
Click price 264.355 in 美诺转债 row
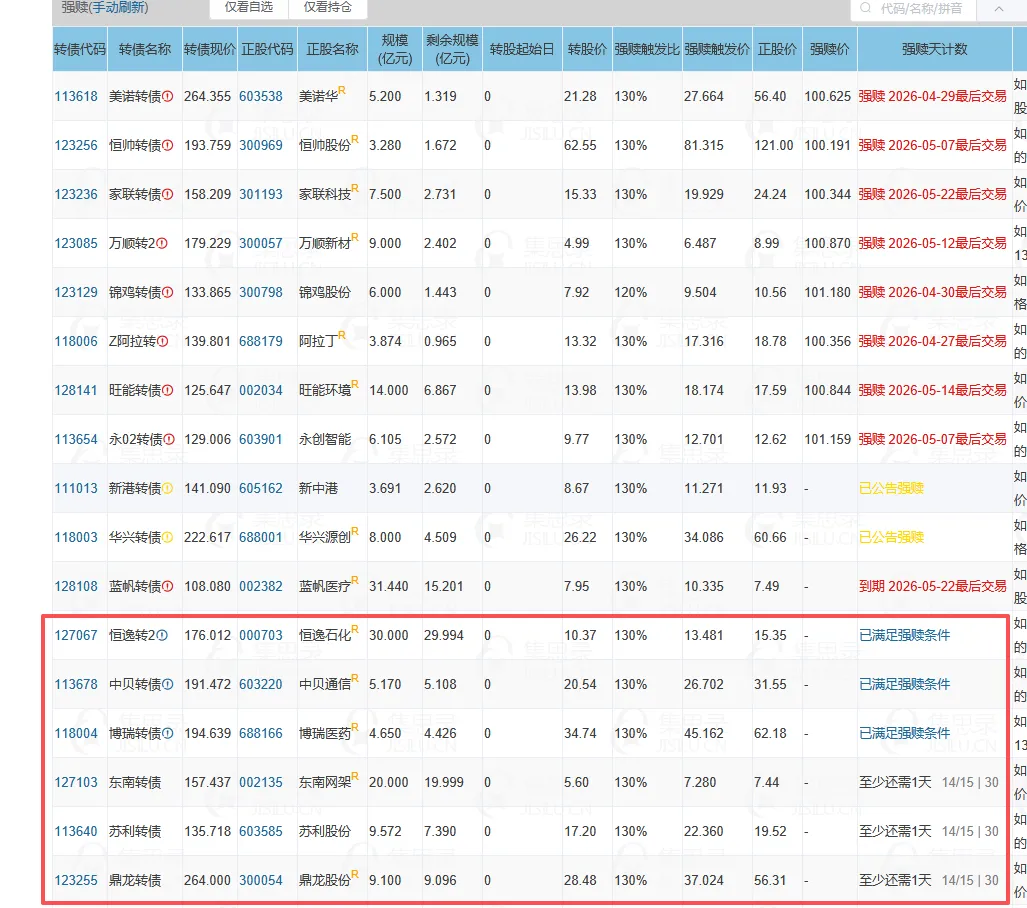[208, 96]
